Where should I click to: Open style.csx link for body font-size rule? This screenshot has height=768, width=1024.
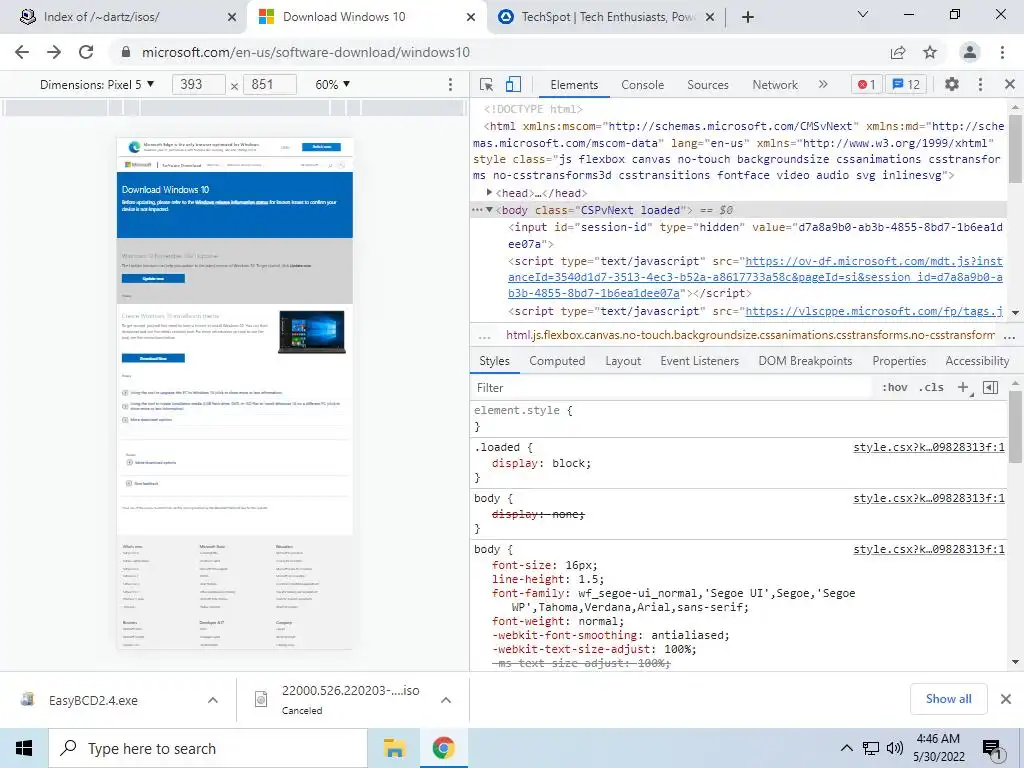click(929, 549)
